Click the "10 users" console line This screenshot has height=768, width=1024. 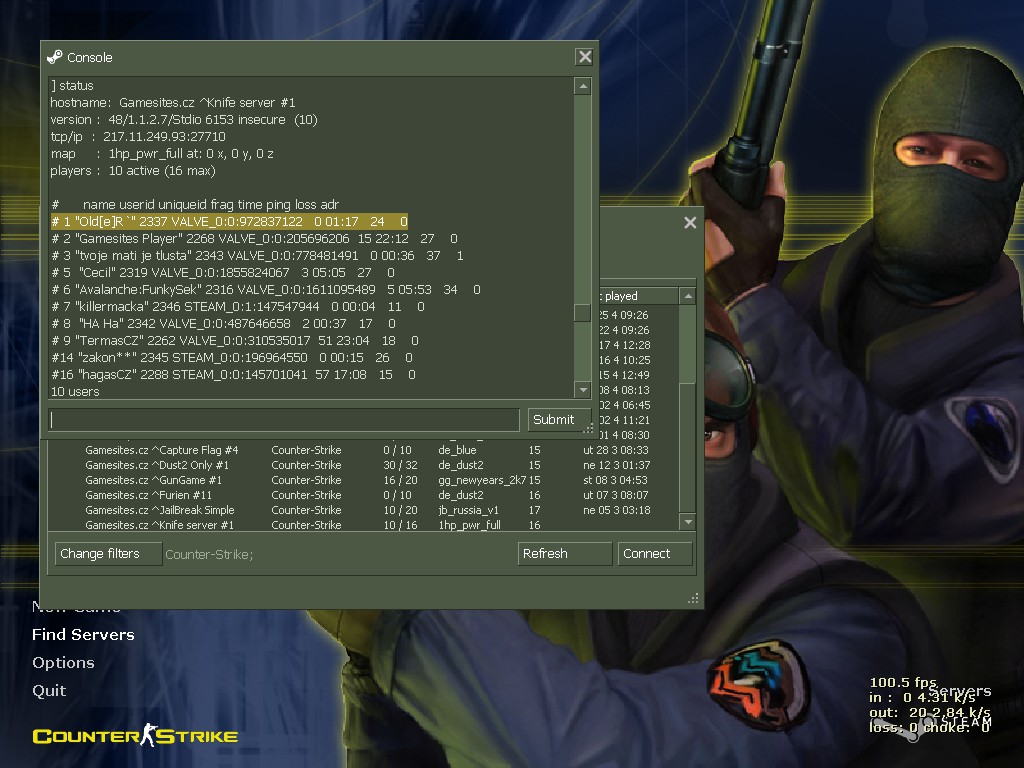(75, 392)
